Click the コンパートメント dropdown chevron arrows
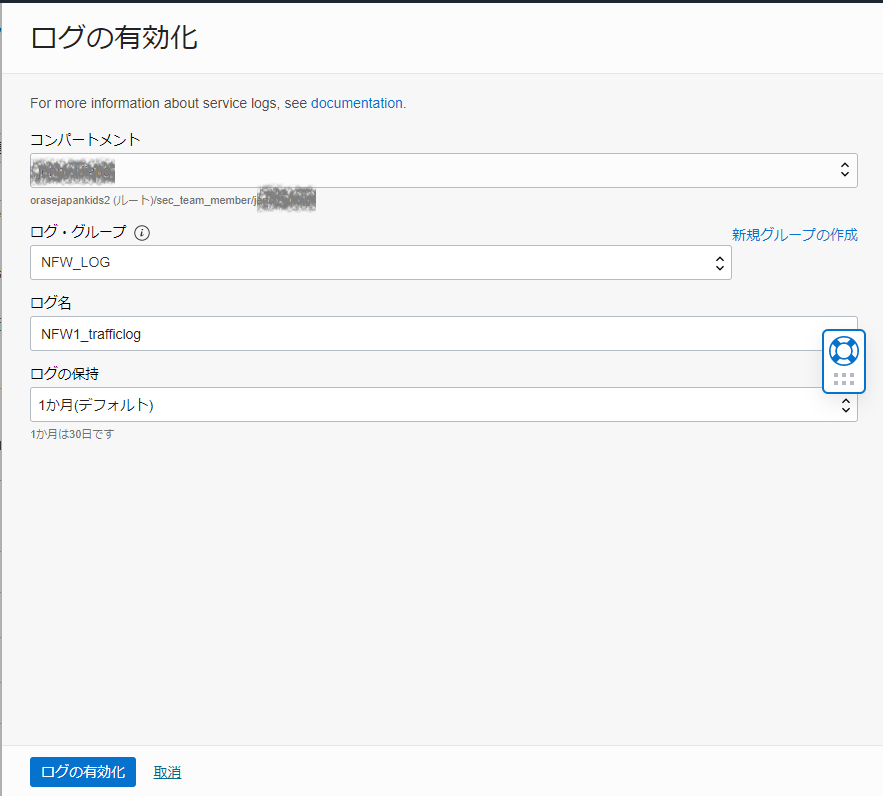Viewport: 883px width, 796px height. tap(845, 171)
